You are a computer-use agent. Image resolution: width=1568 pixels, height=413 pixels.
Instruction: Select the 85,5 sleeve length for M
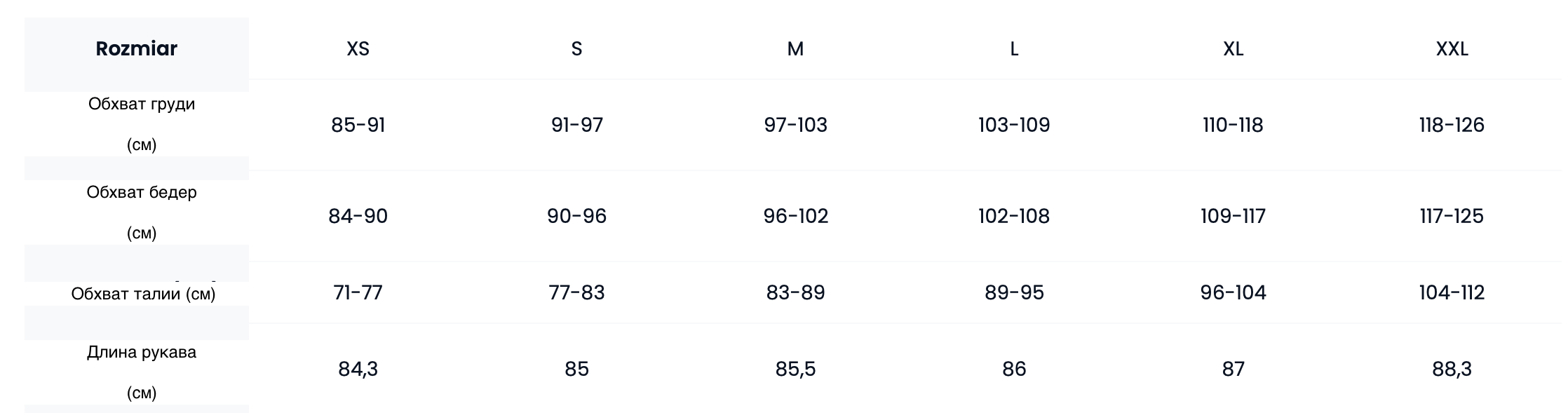tap(795, 369)
